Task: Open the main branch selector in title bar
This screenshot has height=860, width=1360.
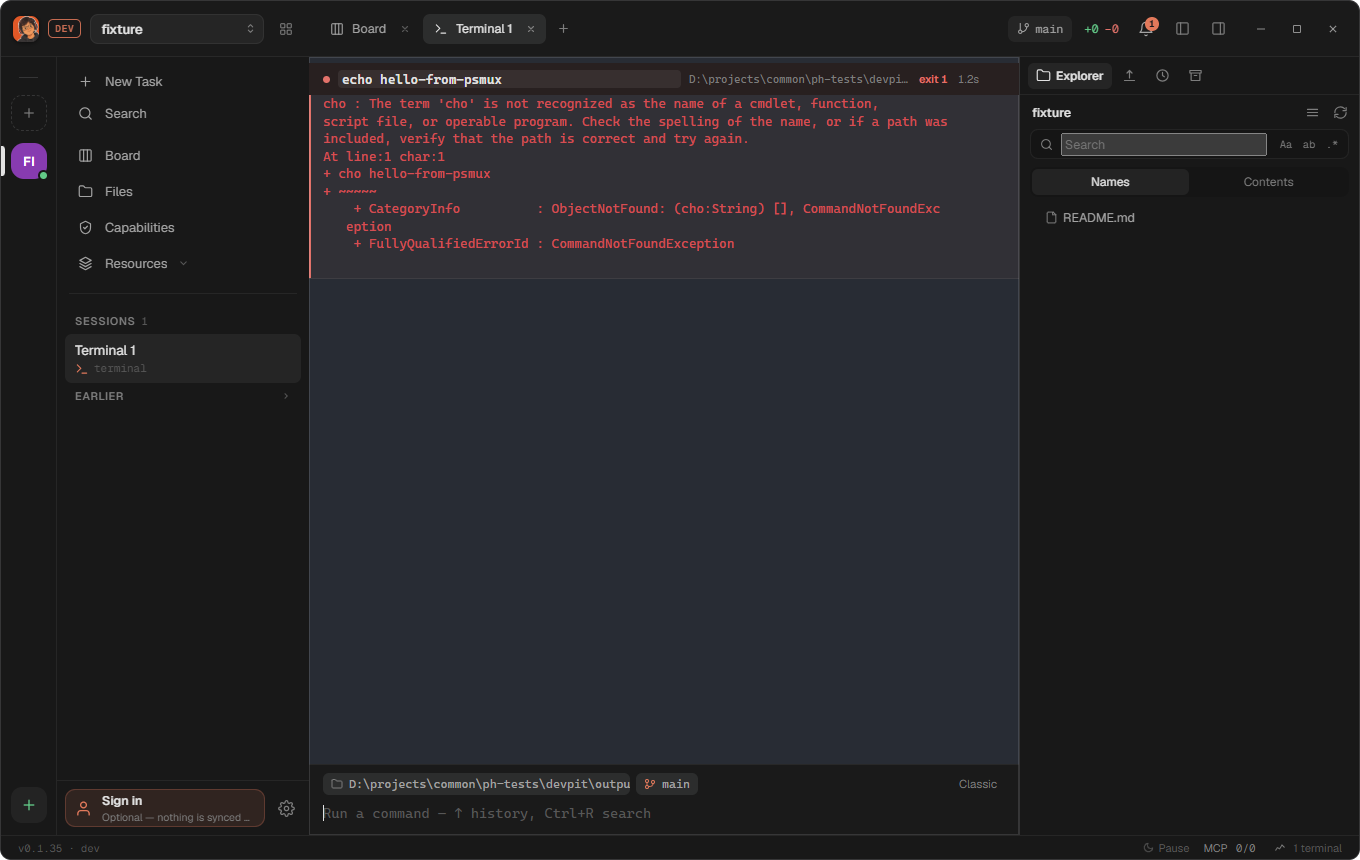Action: click(x=1040, y=29)
